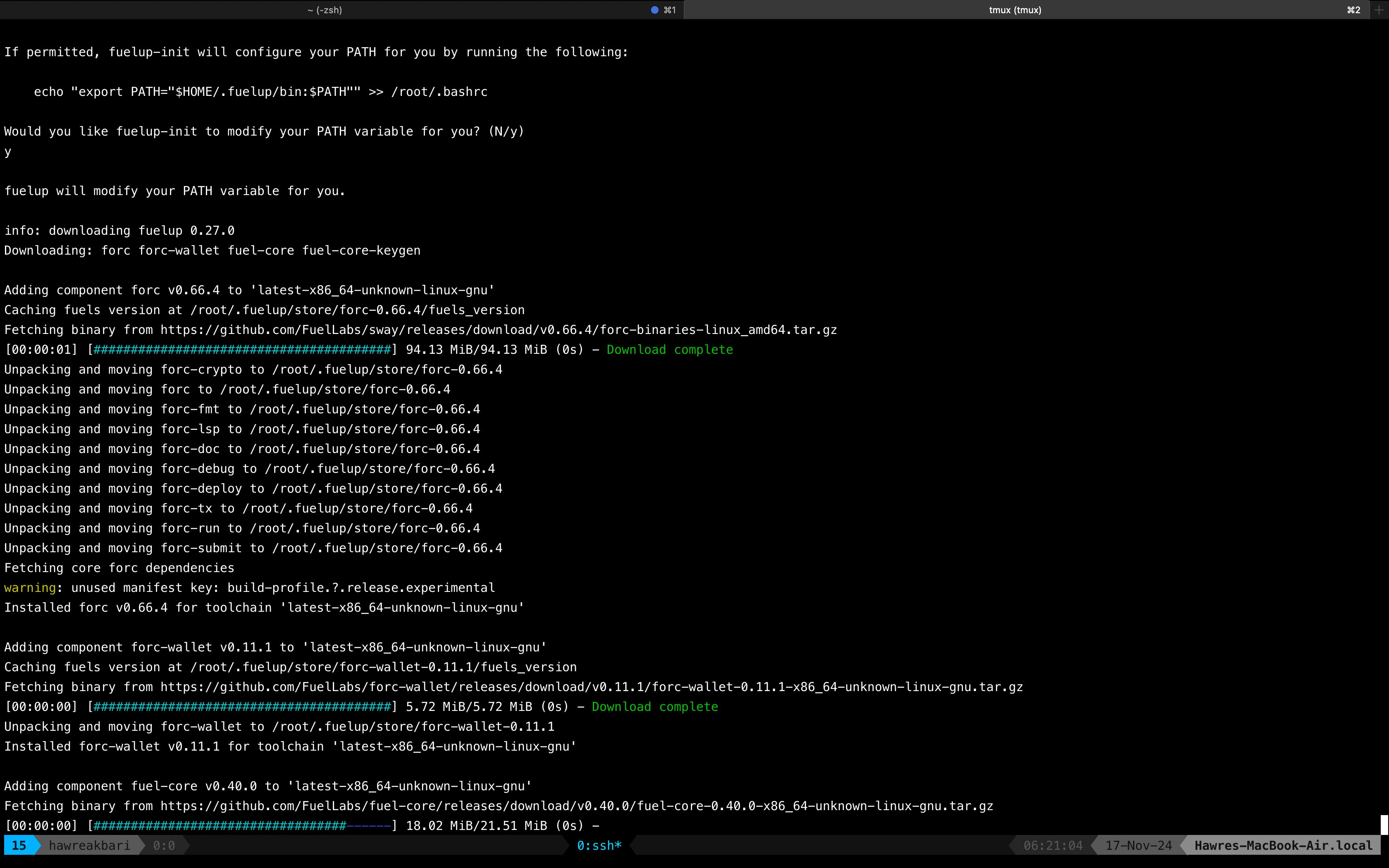1389x868 pixels.
Task: Switch to the ~ (-zsh) tab
Action: point(325,10)
